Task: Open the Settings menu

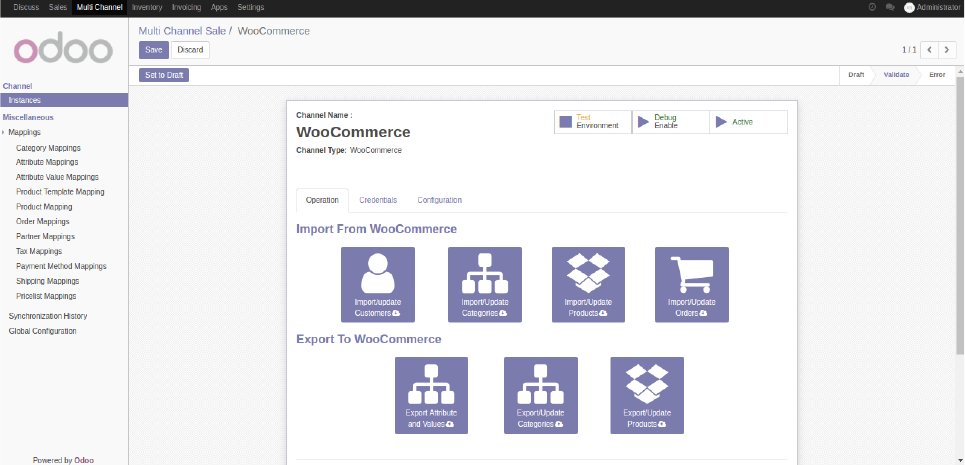Action: pyautogui.click(x=250, y=7)
